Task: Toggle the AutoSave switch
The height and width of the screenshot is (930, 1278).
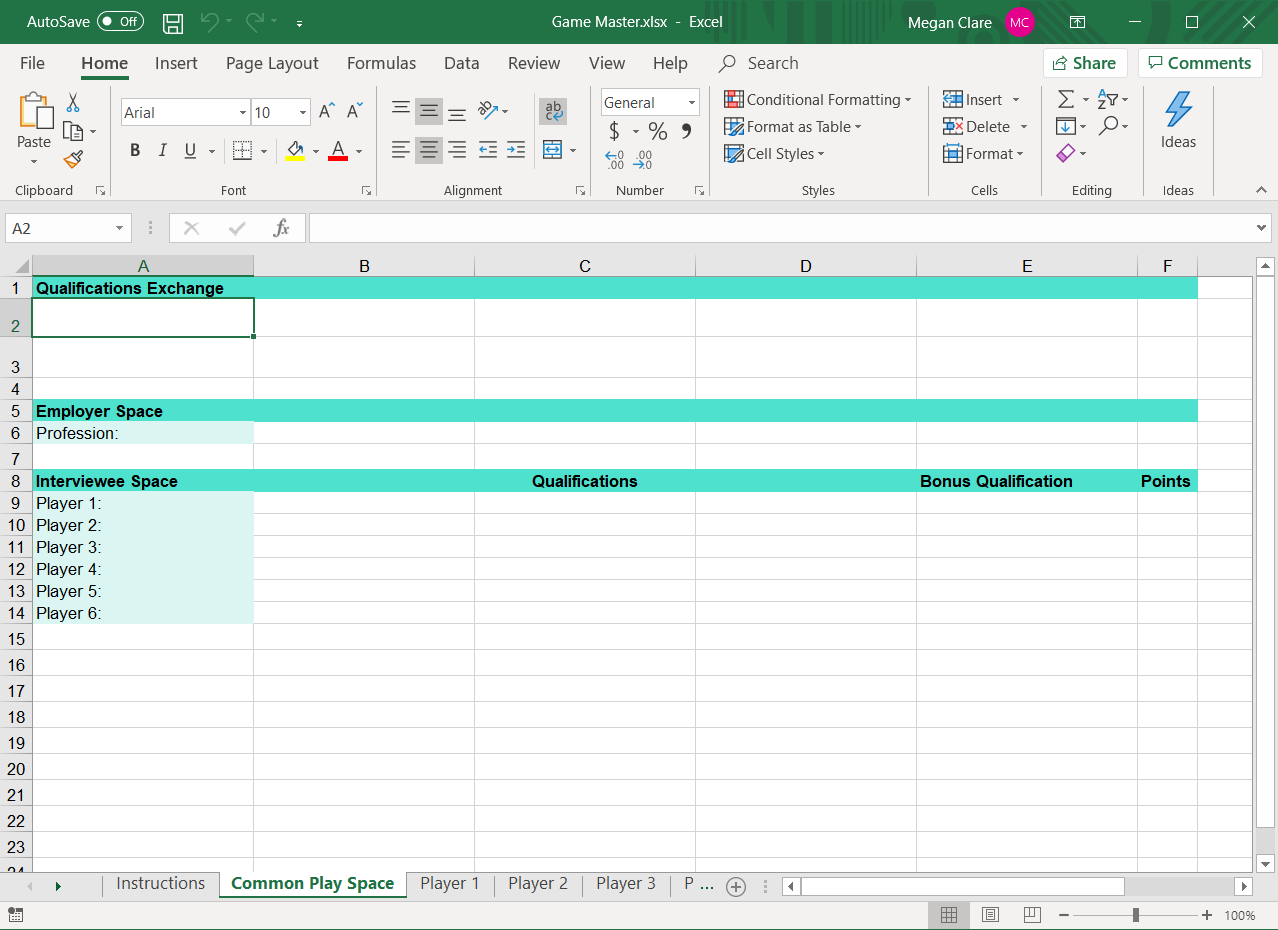Action: (120, 22)
